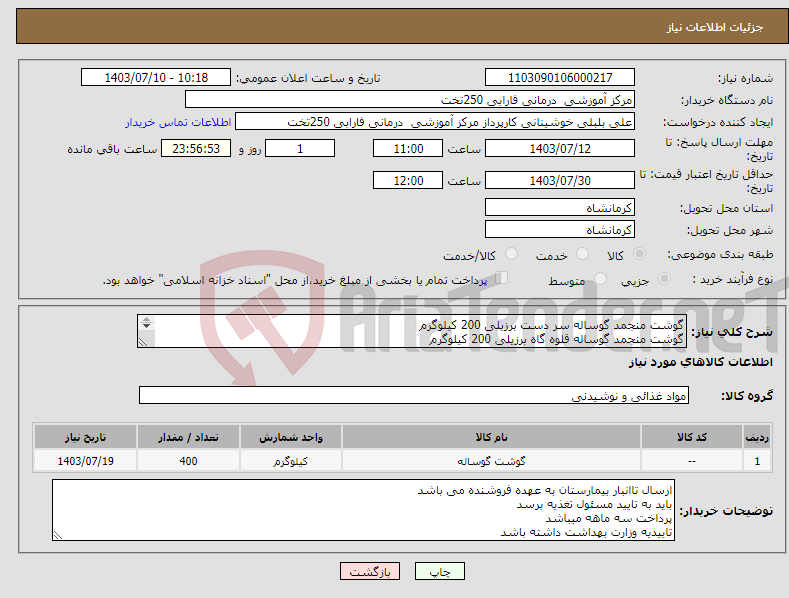This screenshot has width=789, height=598.
Task: Click validity time field 12:00
Action: [408, 180]
